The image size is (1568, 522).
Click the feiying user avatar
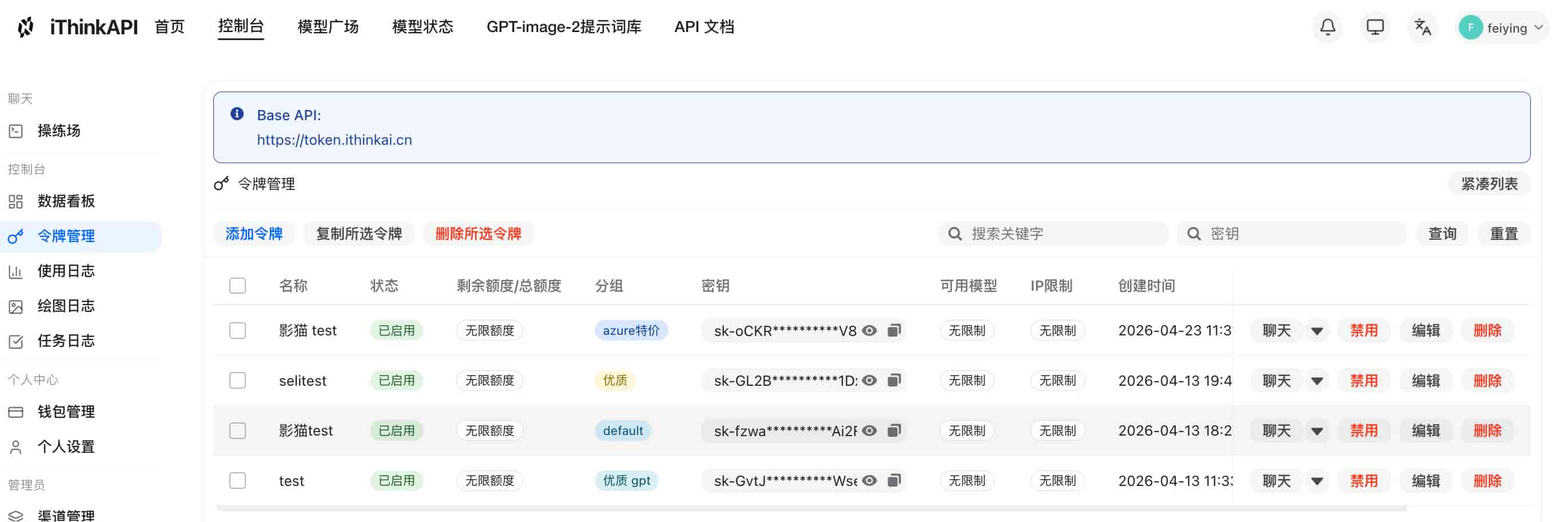coord(1471,27)
